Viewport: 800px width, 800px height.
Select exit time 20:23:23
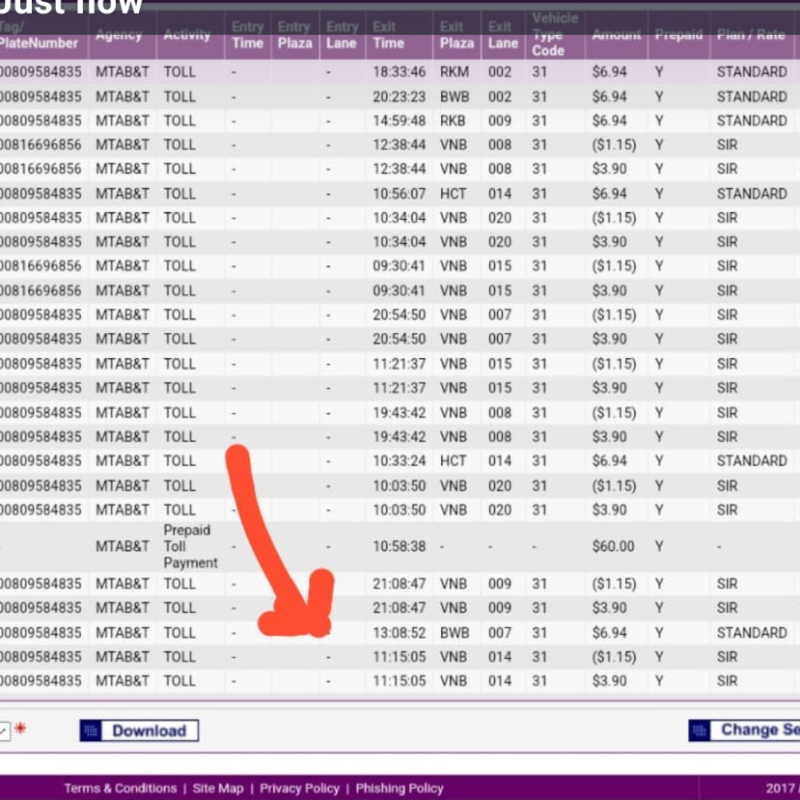(x=399, y=96)
